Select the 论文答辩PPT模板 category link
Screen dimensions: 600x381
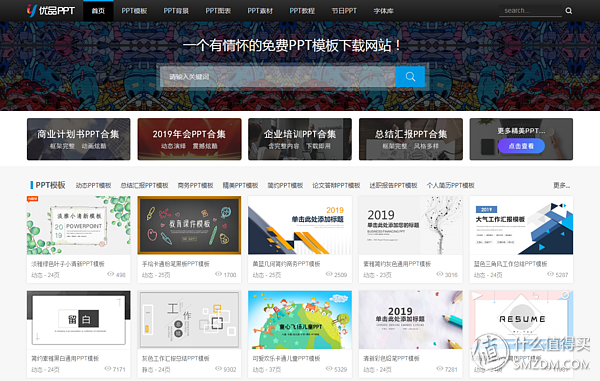click(x=336, y=186)
